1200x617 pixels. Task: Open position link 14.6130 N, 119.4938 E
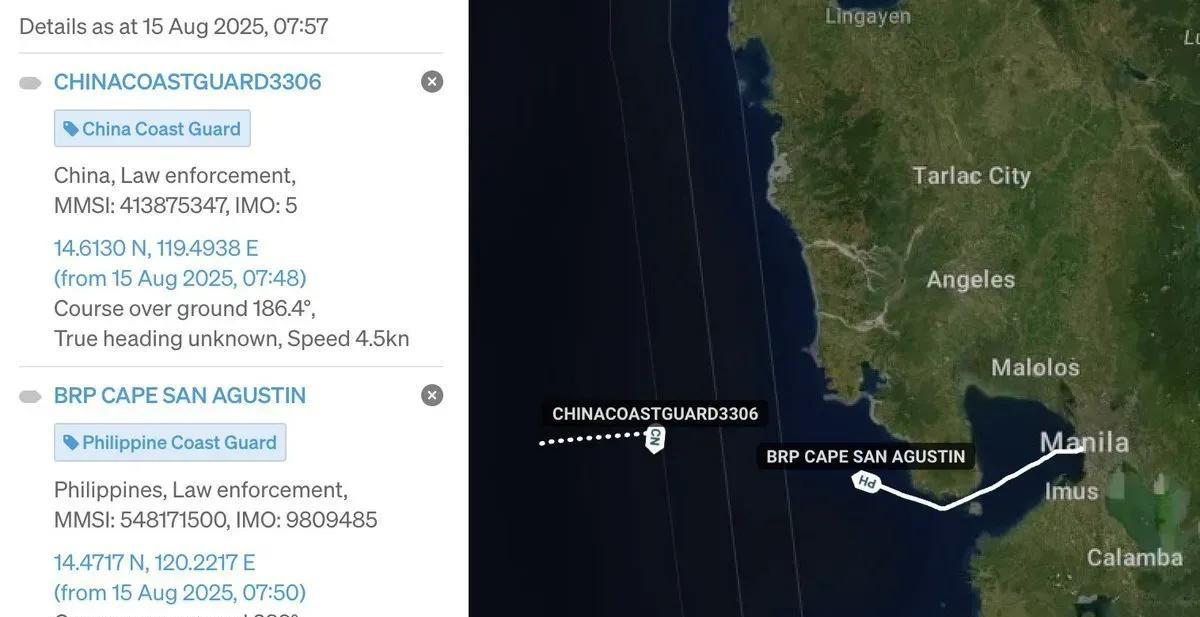click(x=156, y=248)
